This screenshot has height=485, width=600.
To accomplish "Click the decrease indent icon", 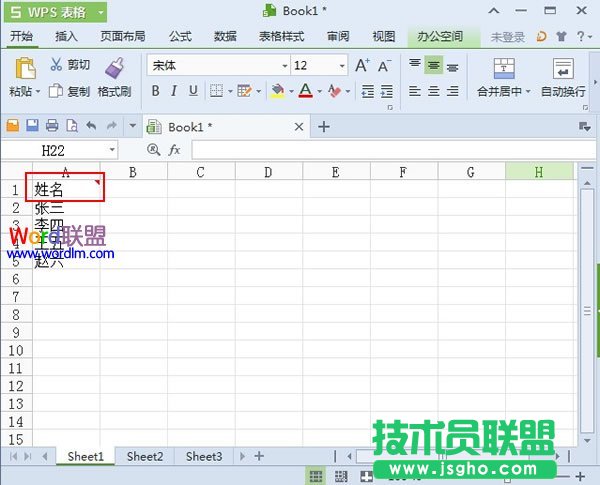I will point(368,91).
